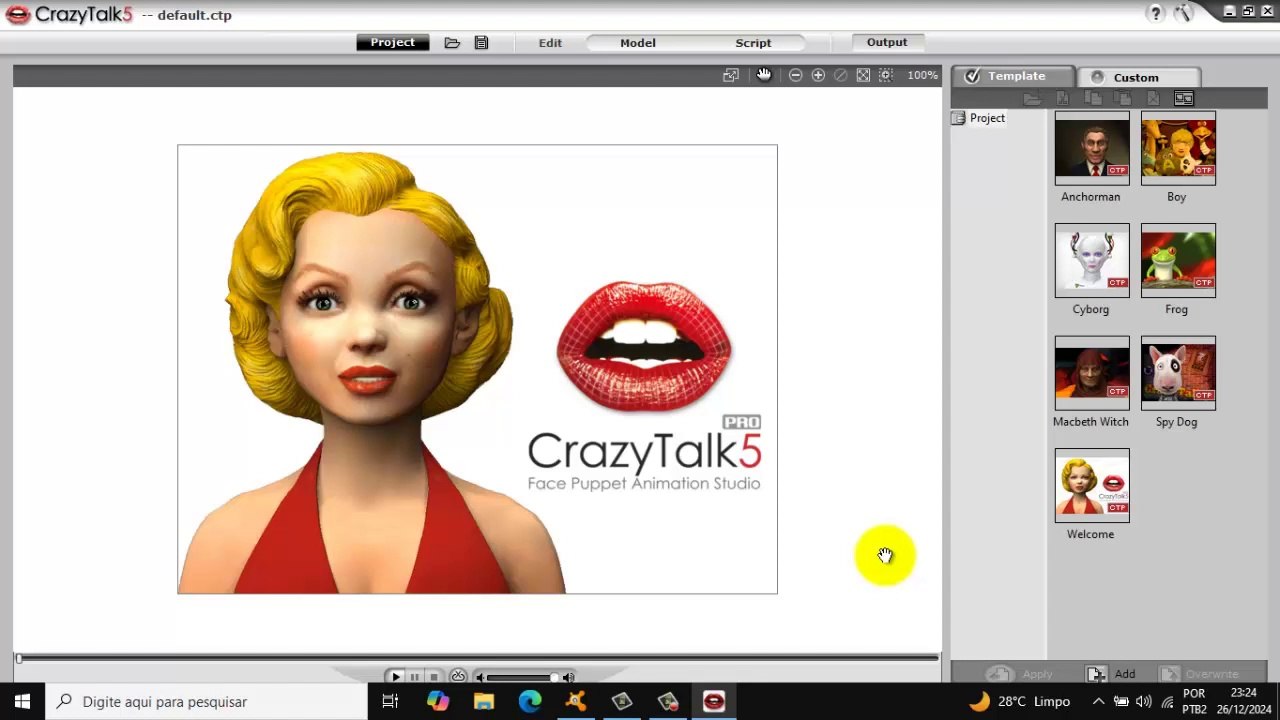1280x720 pixels.
Task: Open the Windows Start menu
Action: [x=22, y=701]
